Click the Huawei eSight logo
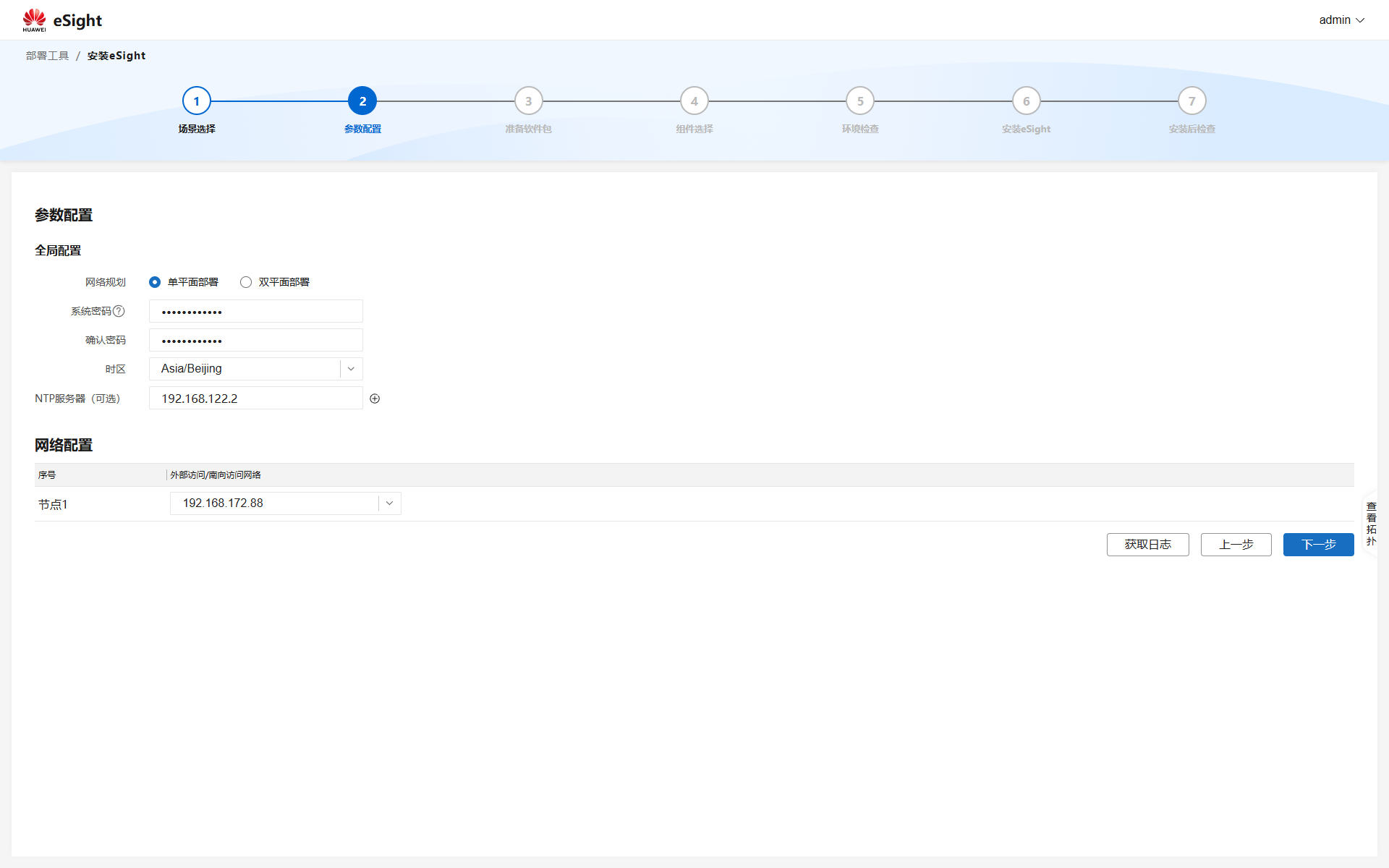The image size is (1389, 868). (61, 20)
